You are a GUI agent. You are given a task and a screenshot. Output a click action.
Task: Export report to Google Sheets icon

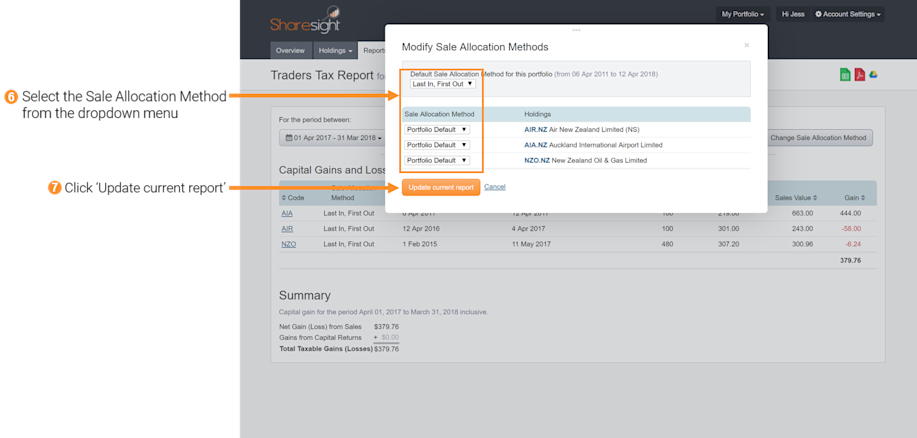845,75
